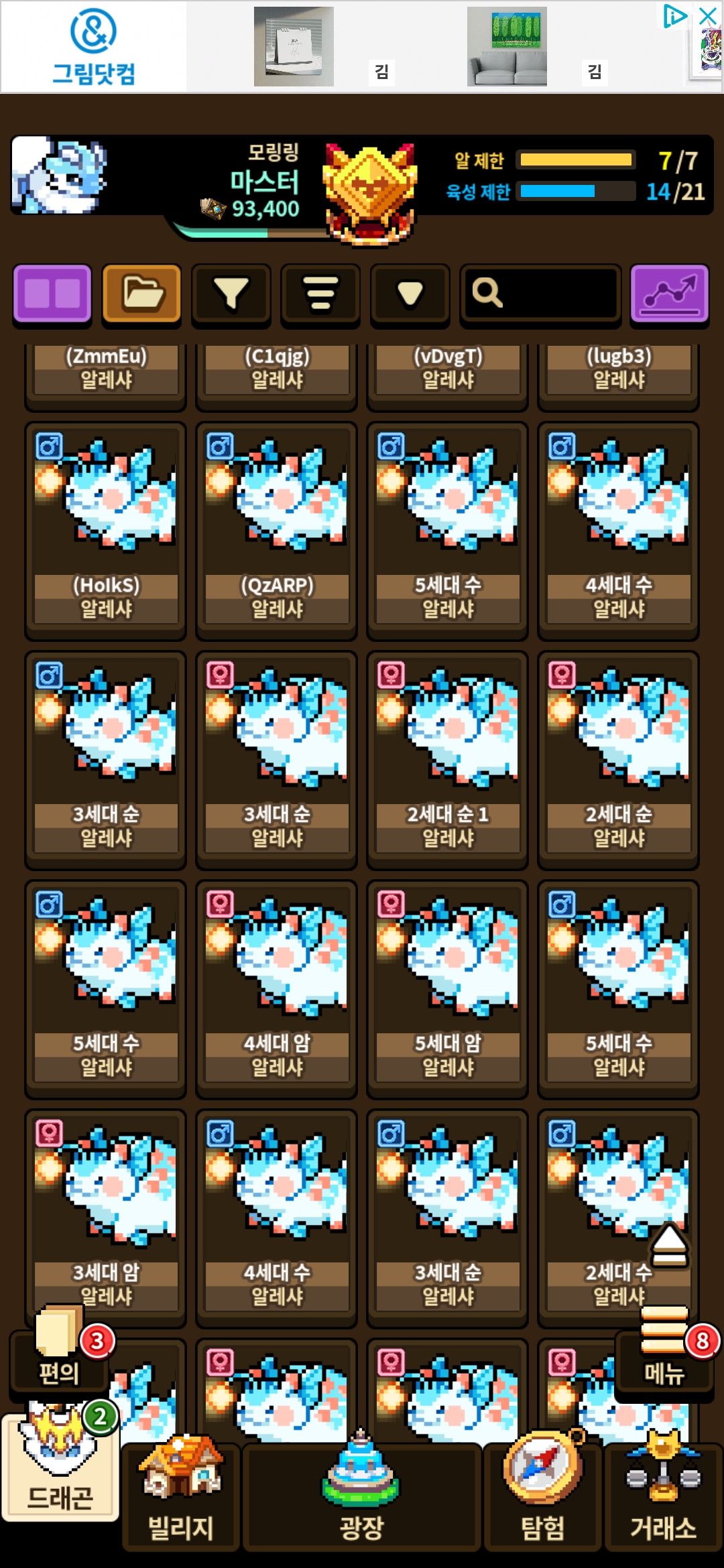
Task: Click the search input field
Action: (x=540, y=293)
